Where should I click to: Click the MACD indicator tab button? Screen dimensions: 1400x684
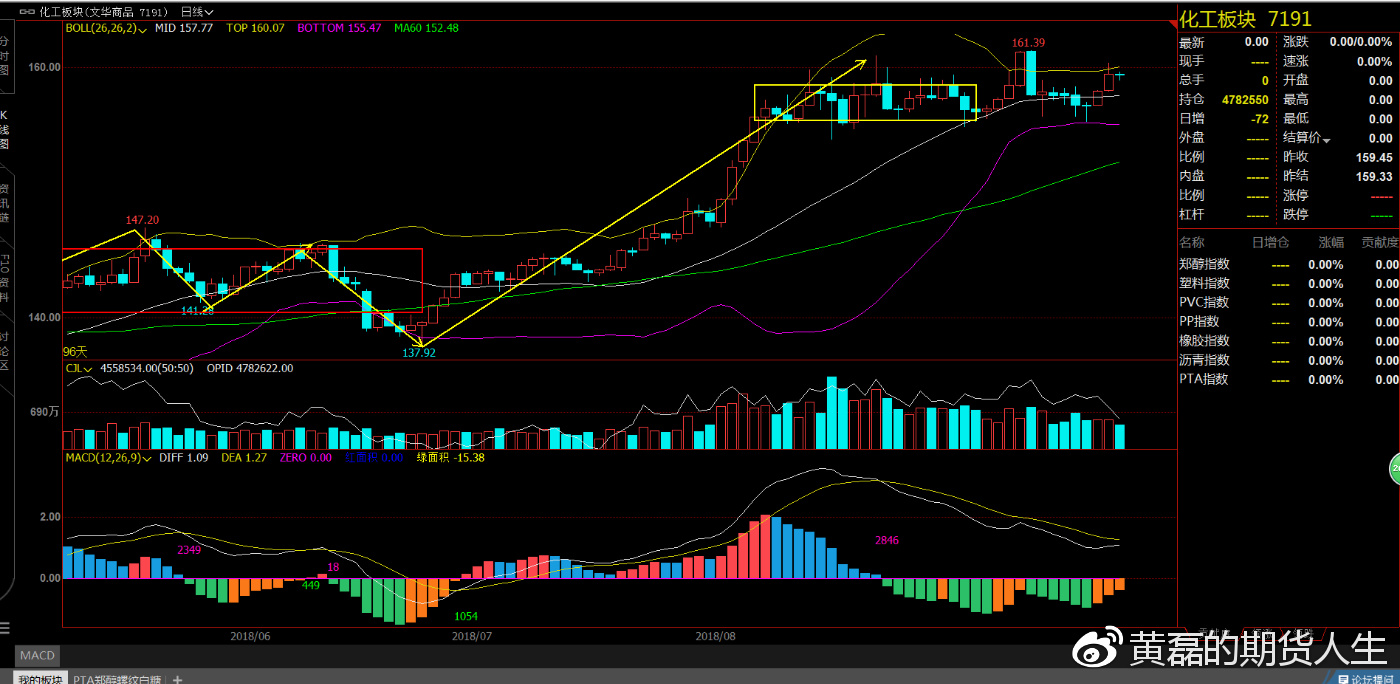point(37,656)
